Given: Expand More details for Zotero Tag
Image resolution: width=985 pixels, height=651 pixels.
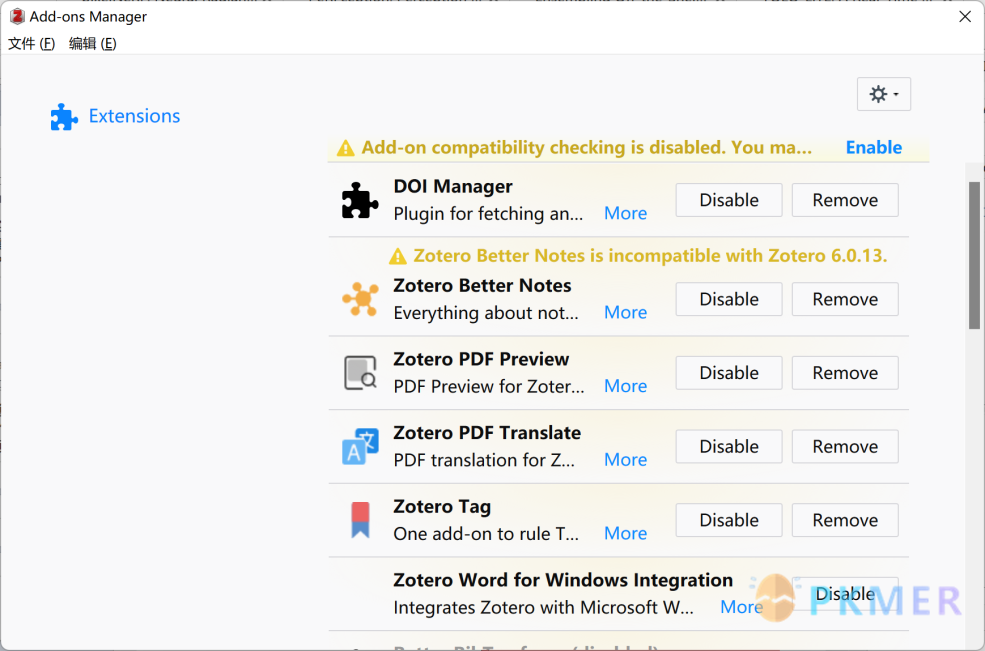Looking at the screenshot, I should coord(625,533).
